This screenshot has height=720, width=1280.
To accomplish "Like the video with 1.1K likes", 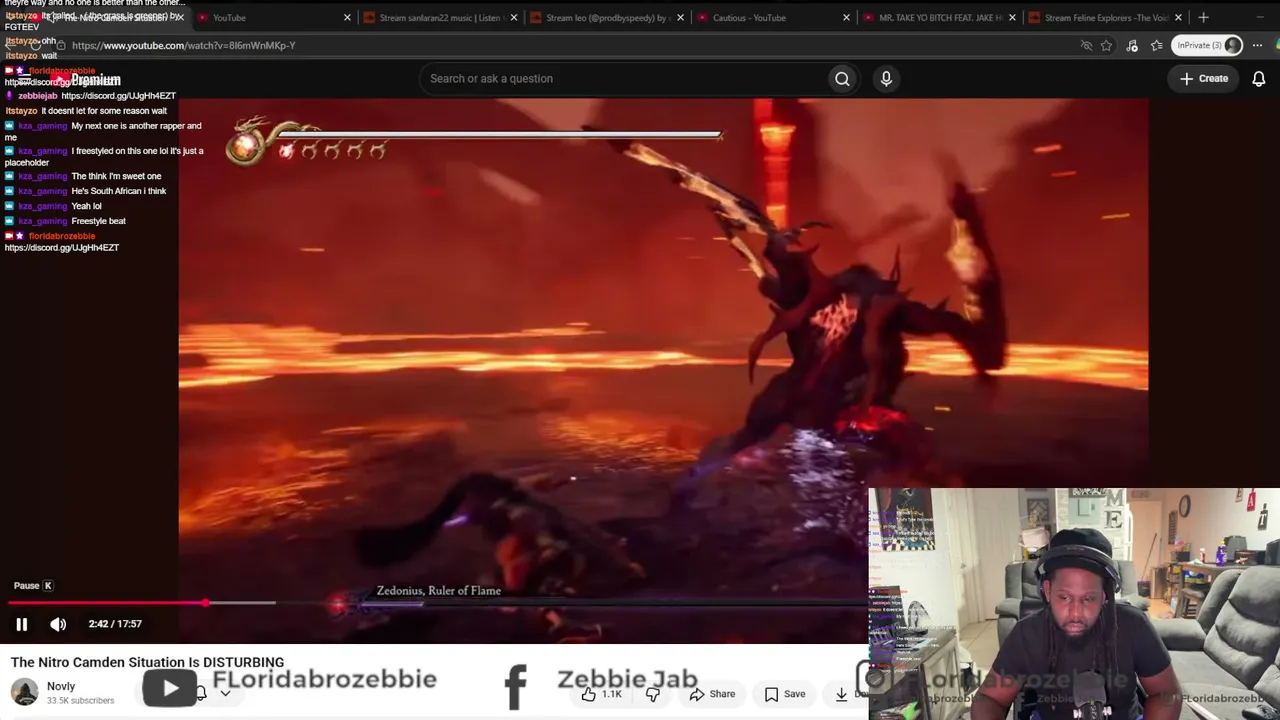I will (x=602, y=694).
